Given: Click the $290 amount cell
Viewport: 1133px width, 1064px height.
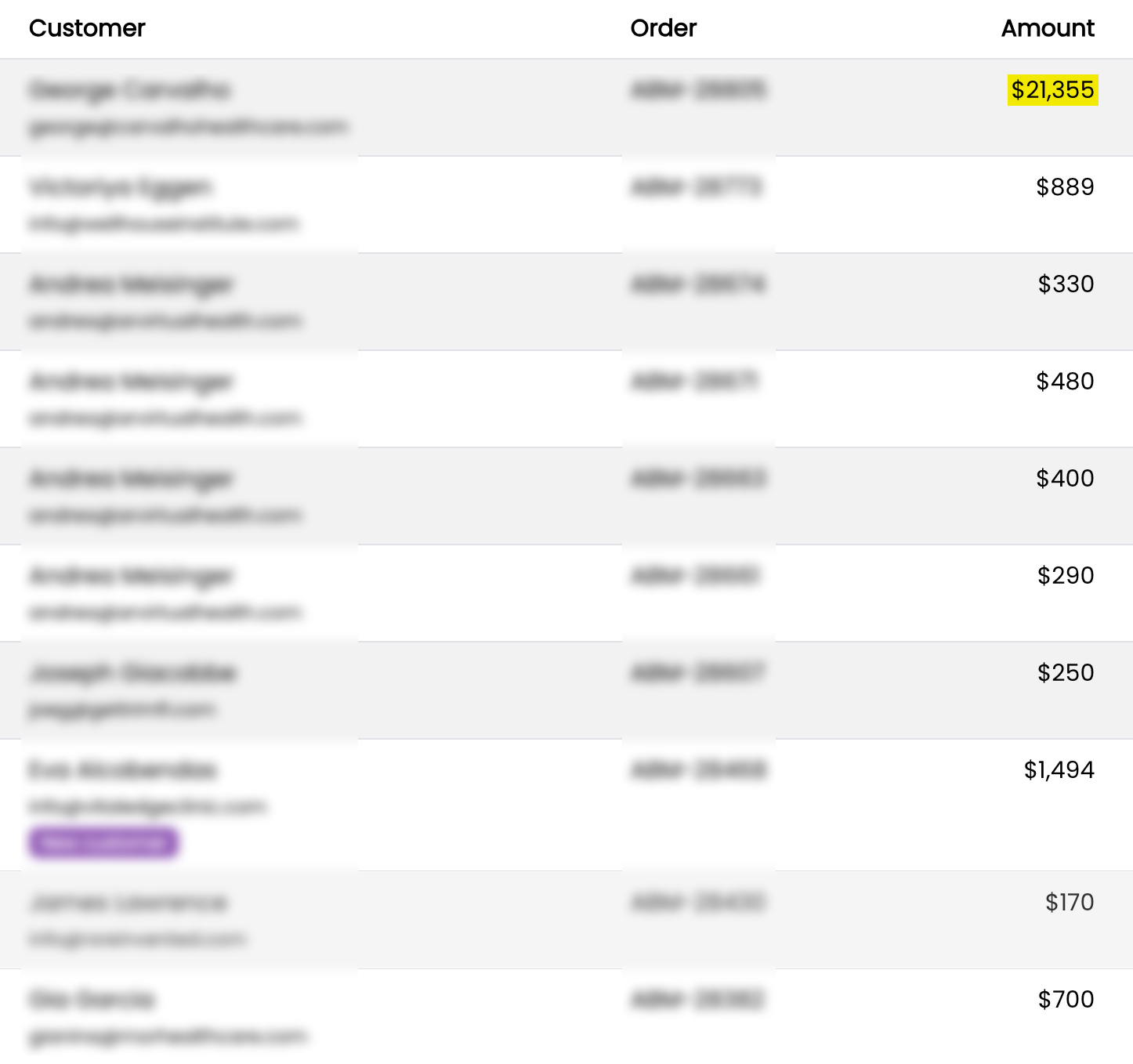Looking at the screenshot, I should [1065, 576].
